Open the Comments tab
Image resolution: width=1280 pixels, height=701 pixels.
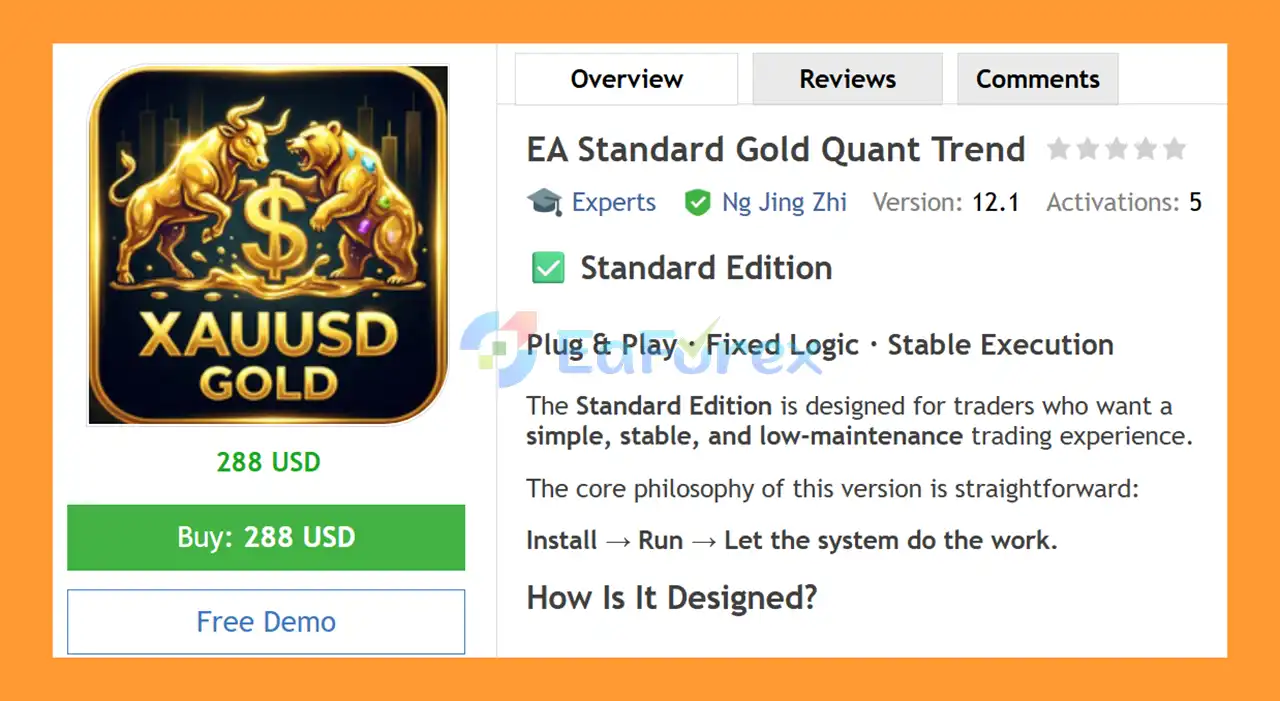(1037, 79)
